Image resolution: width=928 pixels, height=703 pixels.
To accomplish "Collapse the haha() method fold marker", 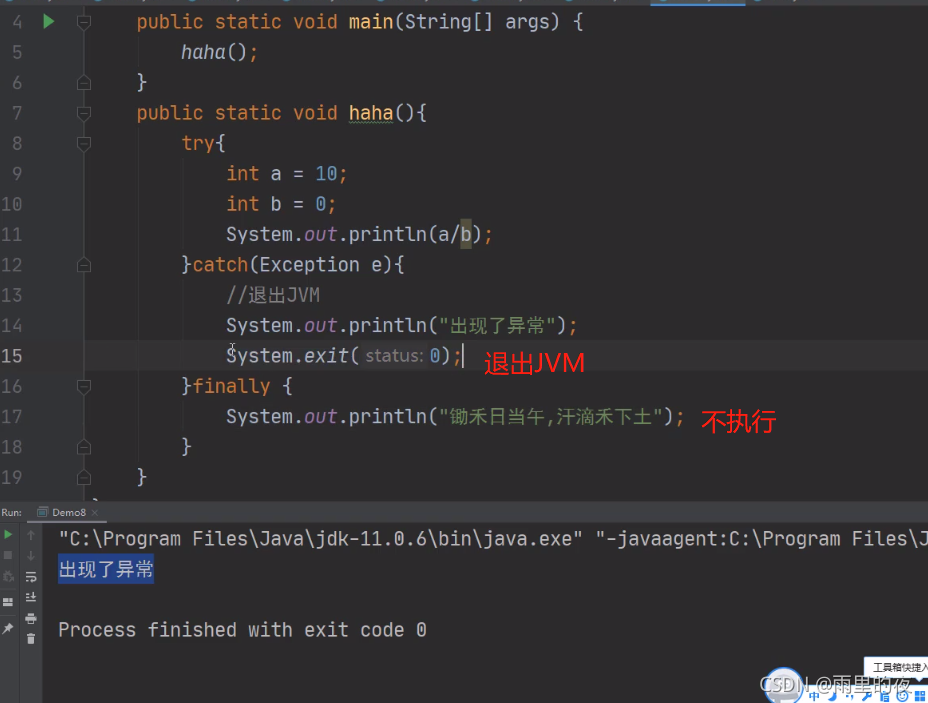I will click(83, 113).
